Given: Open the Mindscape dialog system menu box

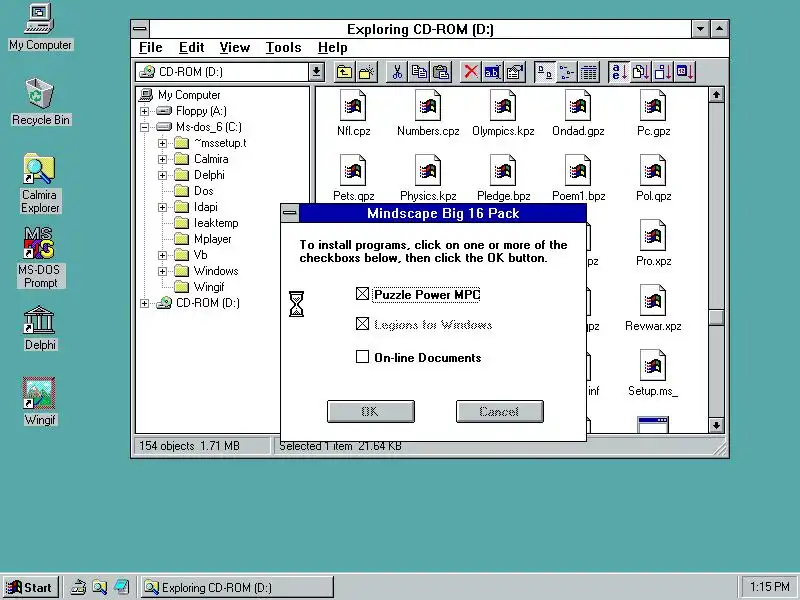Looking at the screenshot, I should [x=290, y=213].
